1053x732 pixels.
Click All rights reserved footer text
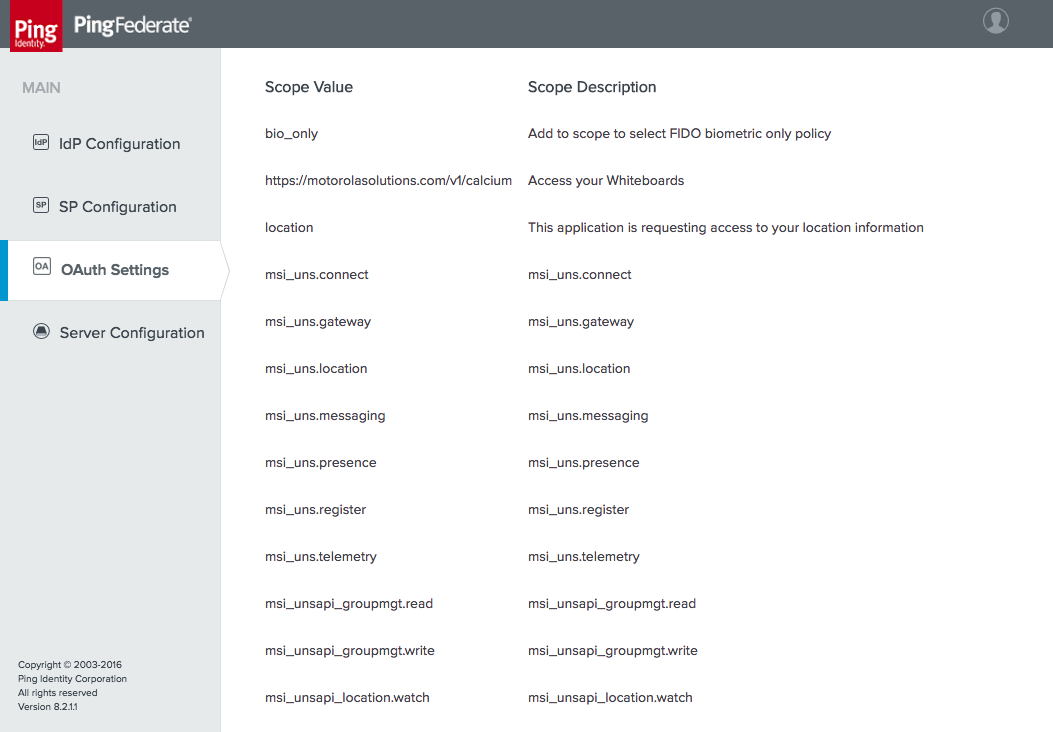(x=57, y=693)
